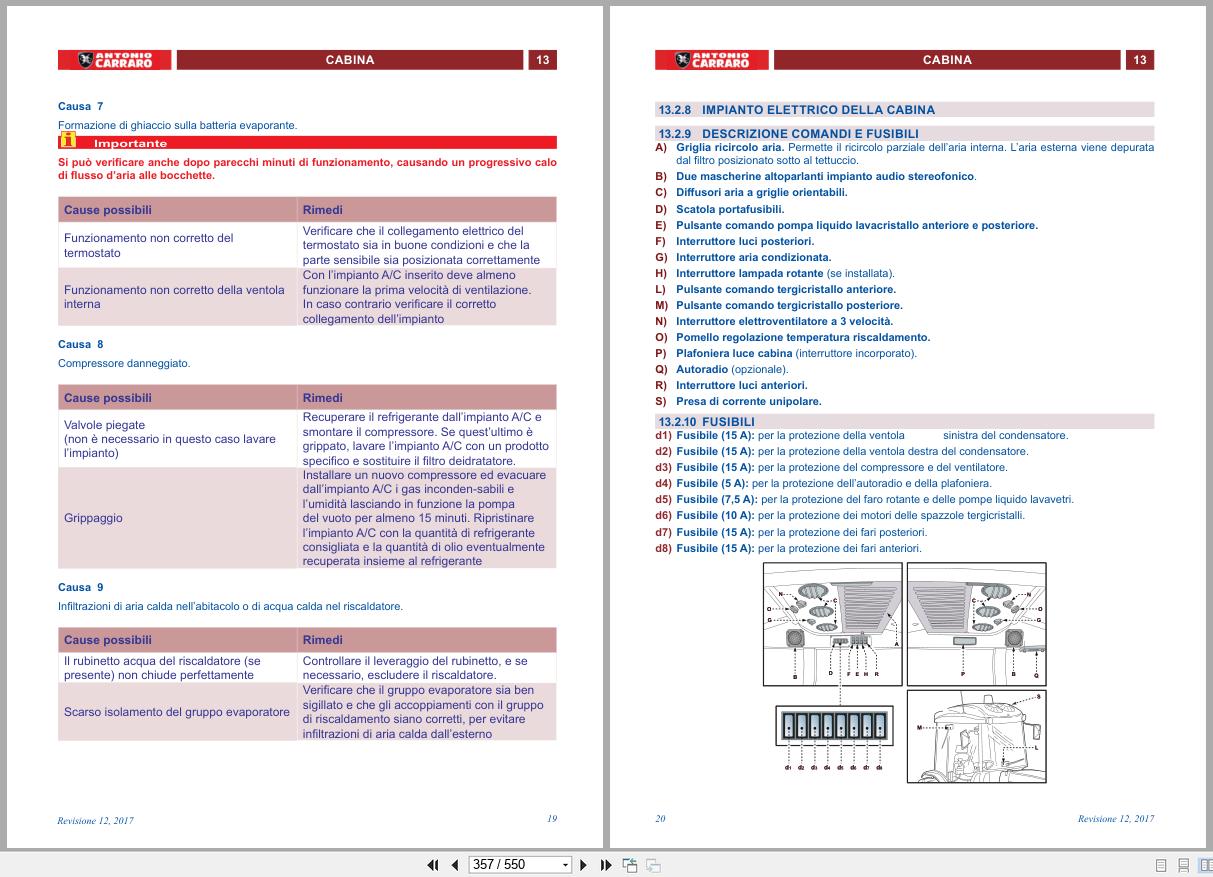
Task: Click 'Causa 8' heading
Action: tap(80, 344)
